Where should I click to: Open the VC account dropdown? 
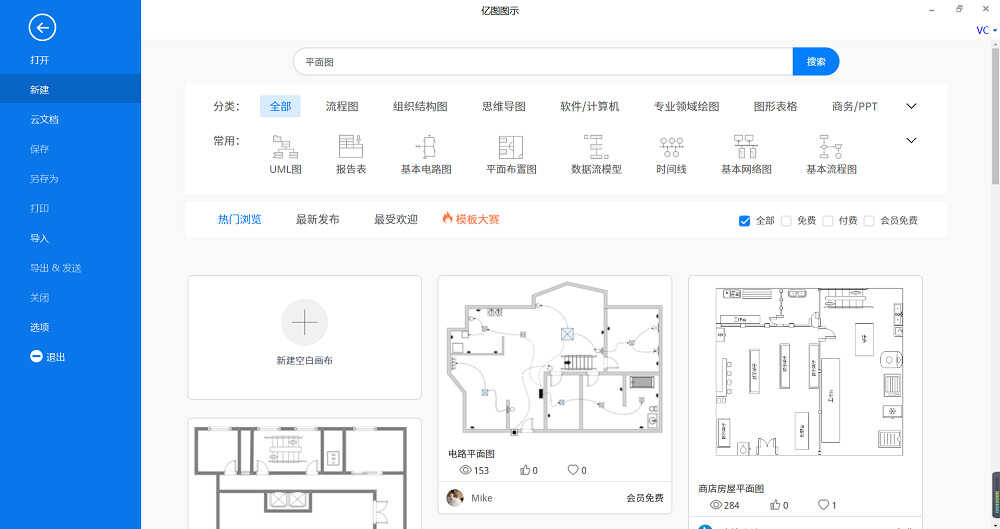click(x=987, y=30)
